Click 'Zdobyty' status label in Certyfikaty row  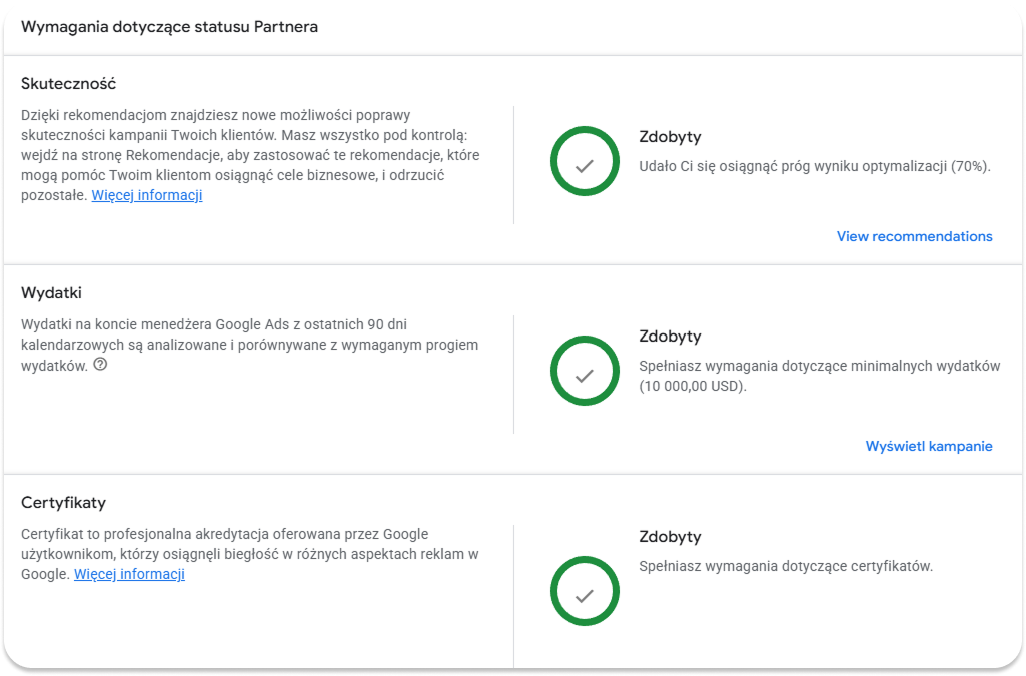[670, 537]
